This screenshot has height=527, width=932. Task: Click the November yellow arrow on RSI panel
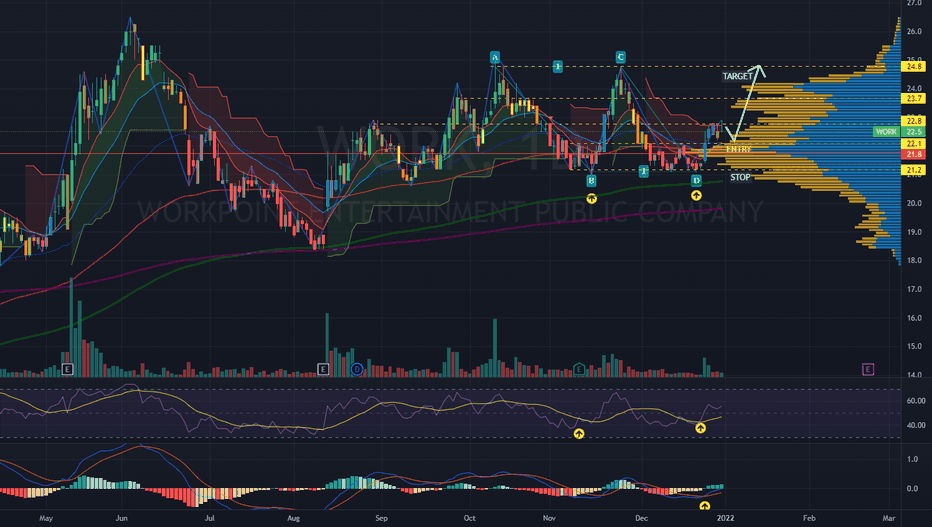578,434
